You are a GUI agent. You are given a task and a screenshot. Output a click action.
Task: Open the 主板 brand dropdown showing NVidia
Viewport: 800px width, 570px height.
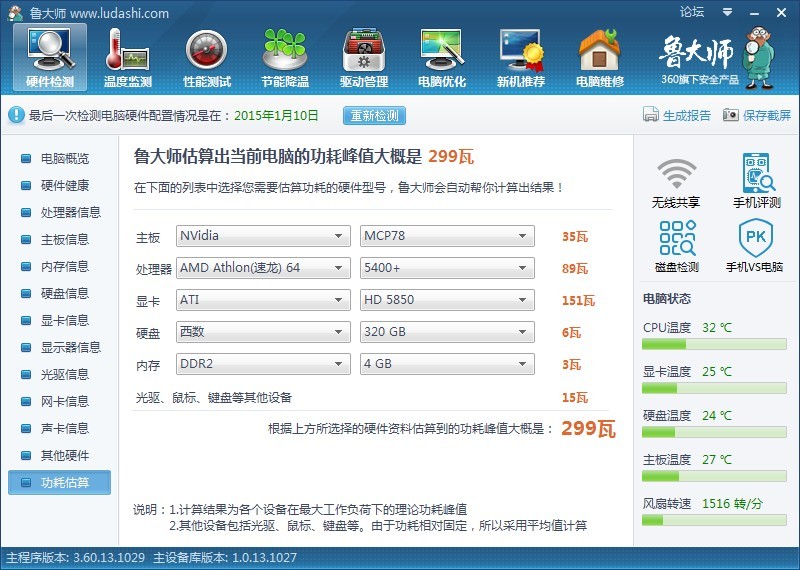click(x=263, y=236)
